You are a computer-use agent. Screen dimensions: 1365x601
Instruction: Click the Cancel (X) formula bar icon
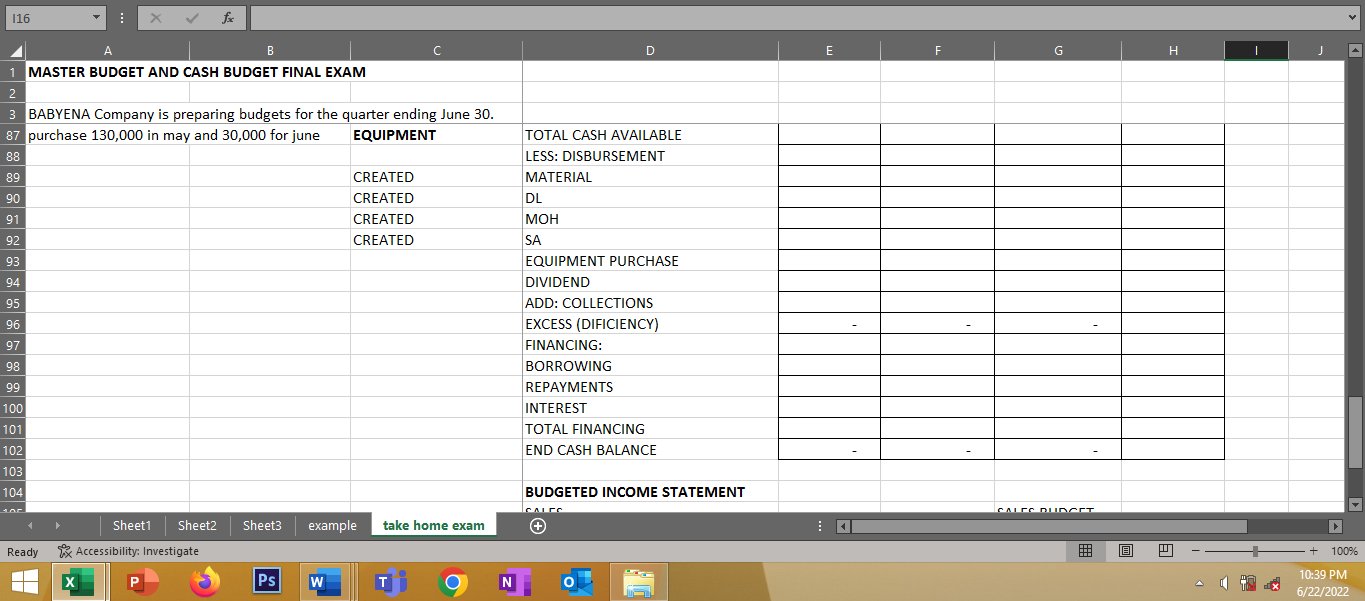pyautogui.click(x=158, y=18)
